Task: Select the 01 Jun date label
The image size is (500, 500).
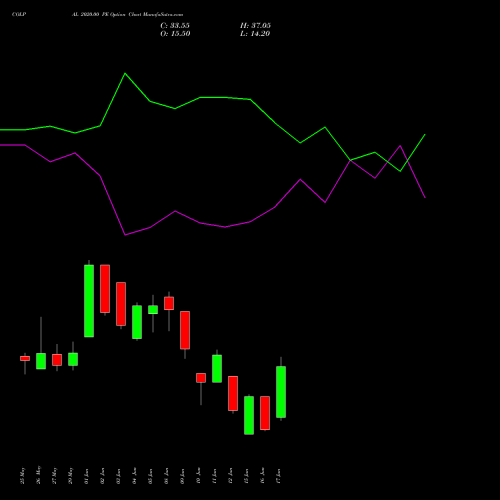Action: click(x=87, y=476)
